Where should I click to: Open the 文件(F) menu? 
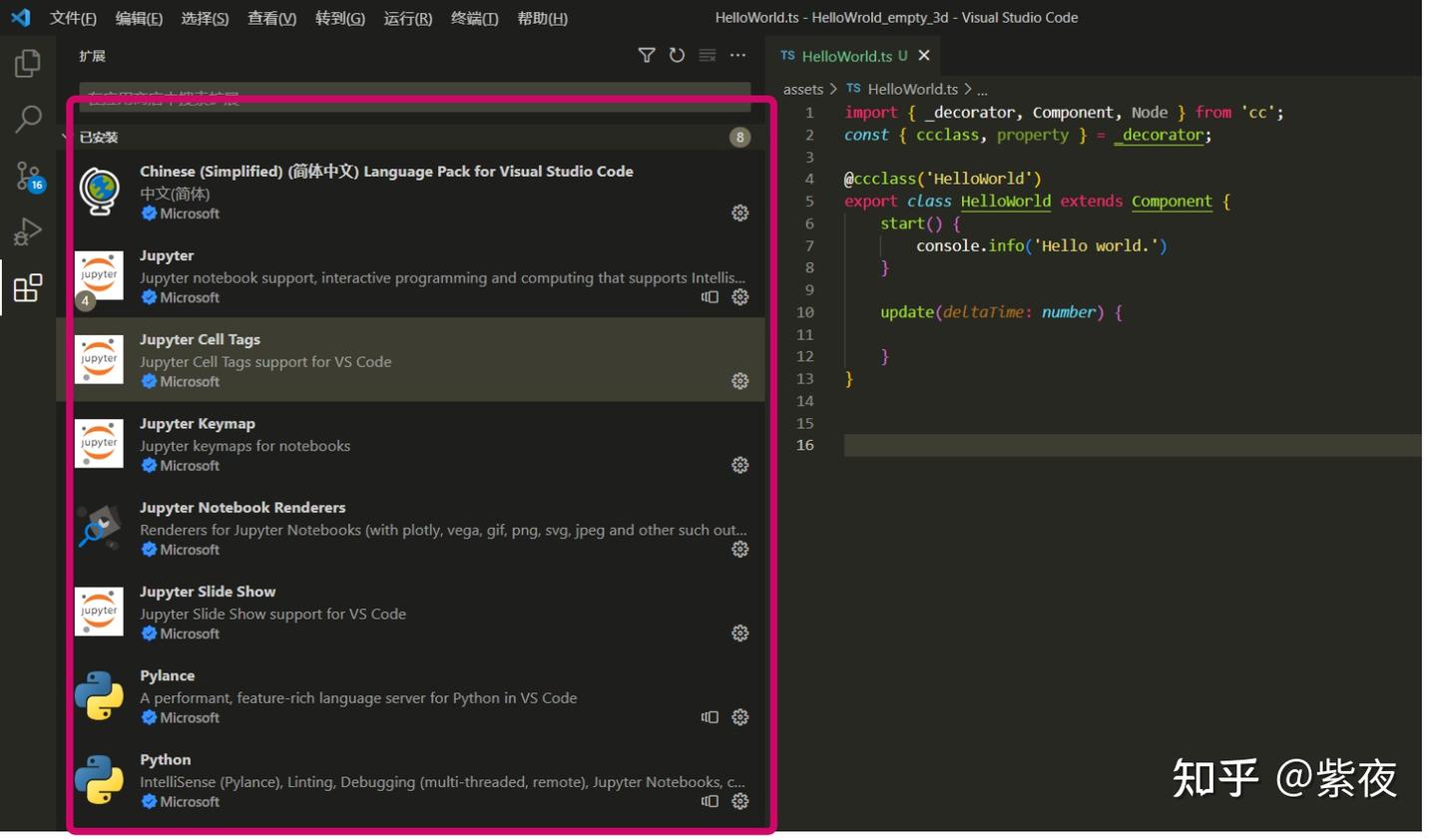73,18
